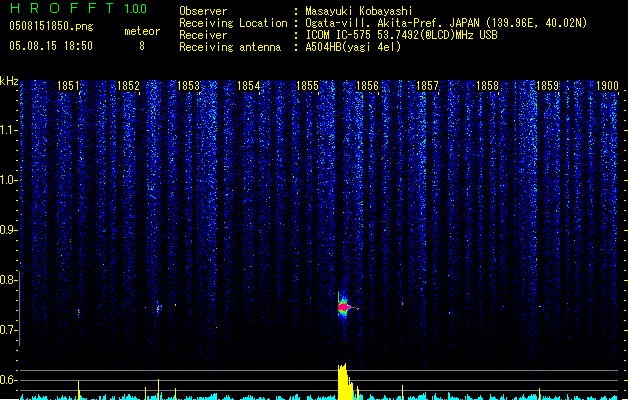
Task: Click the bright red meteor echo after 1855
Action: click(x=343, y=307)
